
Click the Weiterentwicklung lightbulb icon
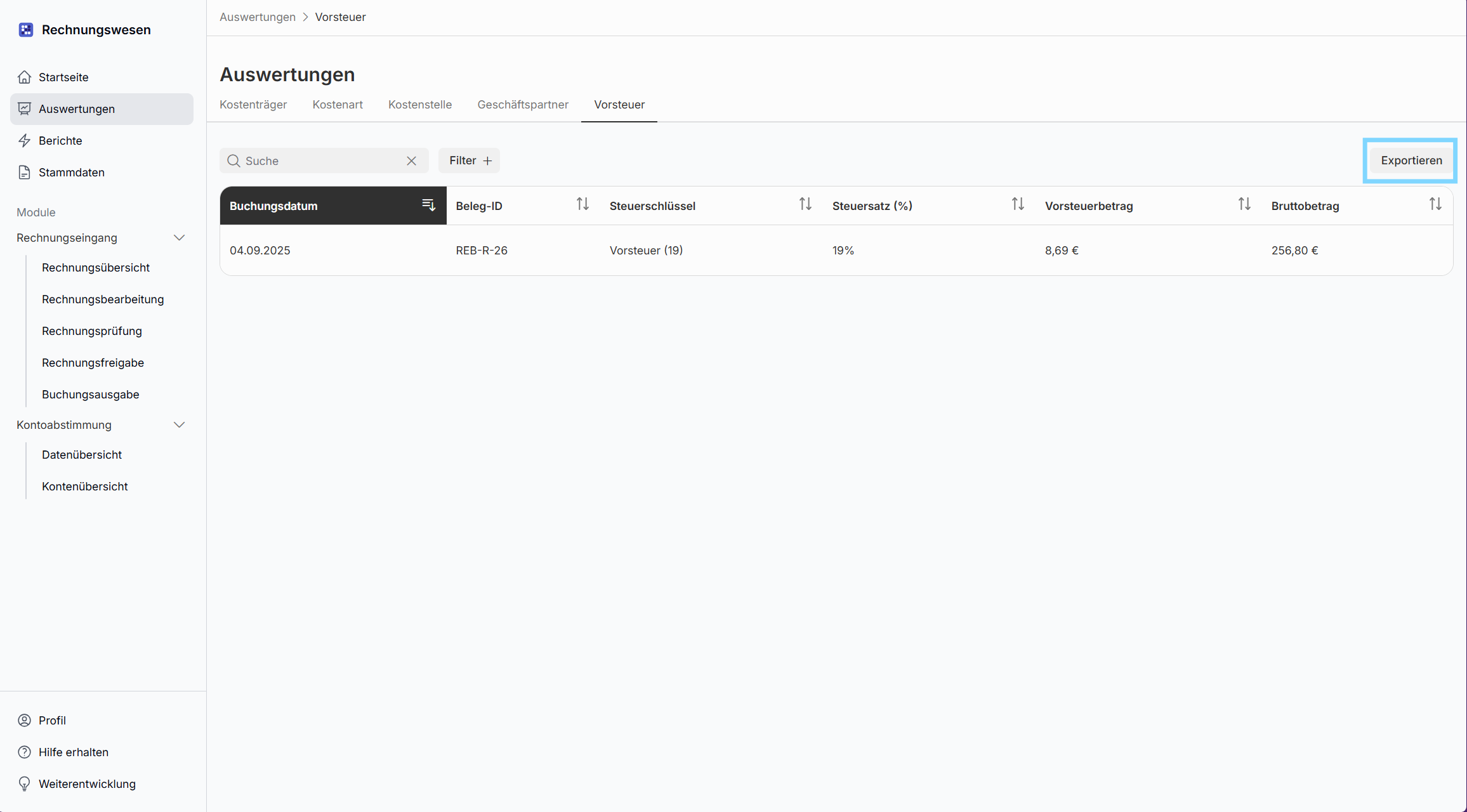click(x=24, y=783)
